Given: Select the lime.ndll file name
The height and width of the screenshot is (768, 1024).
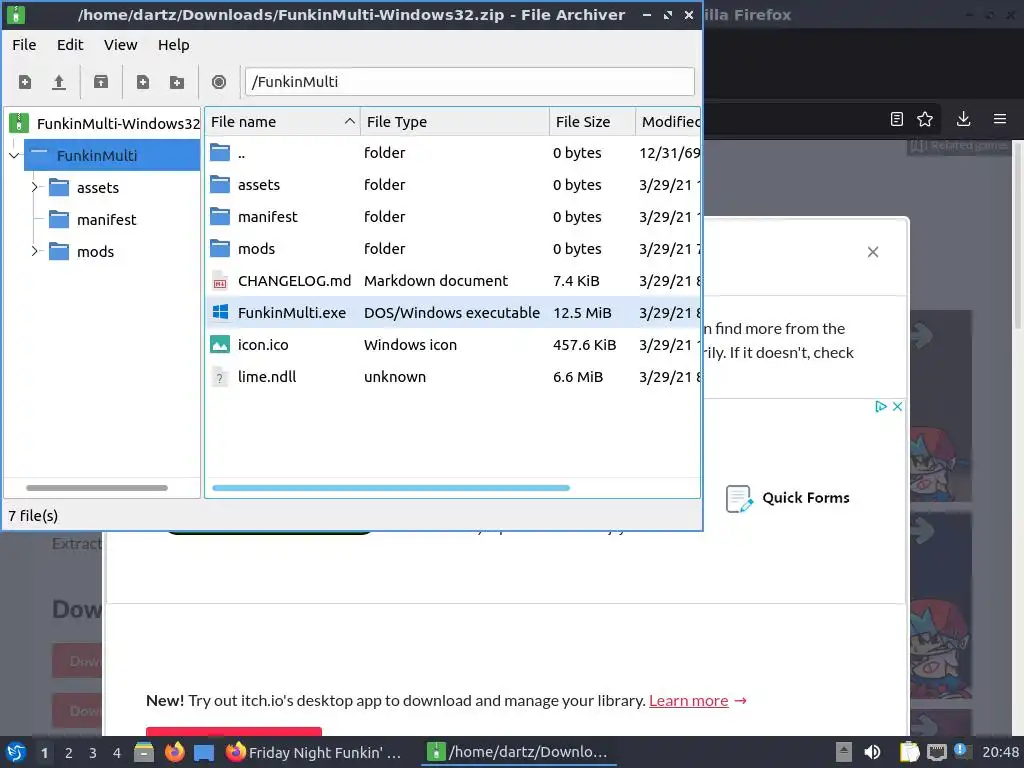Looking at the screenshot, I should [267, 377].
